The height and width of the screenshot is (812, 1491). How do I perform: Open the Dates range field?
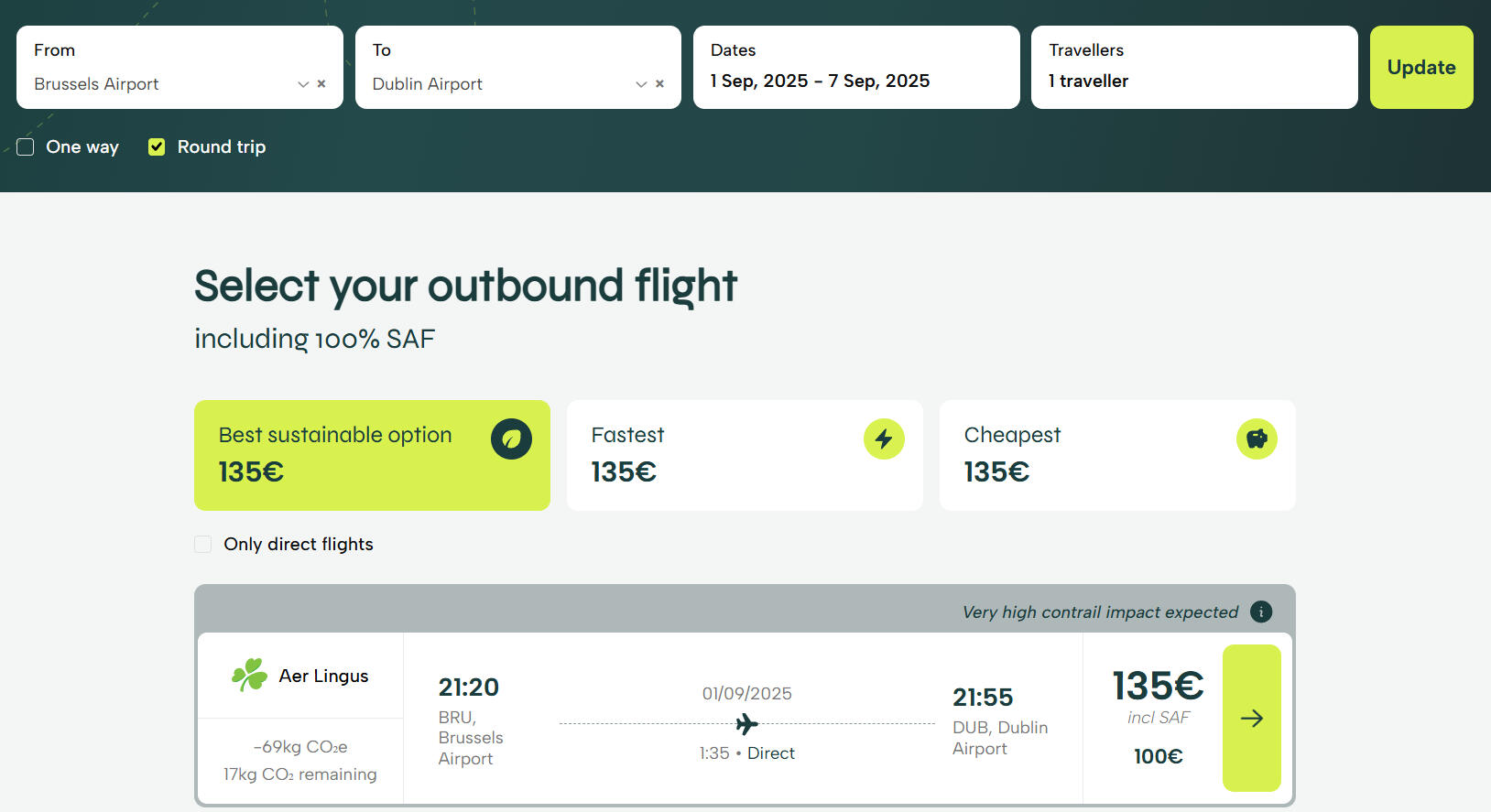click(x=855, y=68)
